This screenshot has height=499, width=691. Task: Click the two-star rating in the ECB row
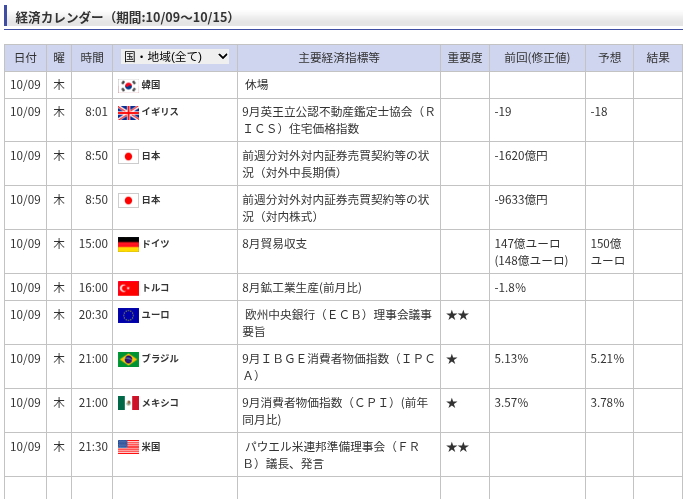point(457,315)
